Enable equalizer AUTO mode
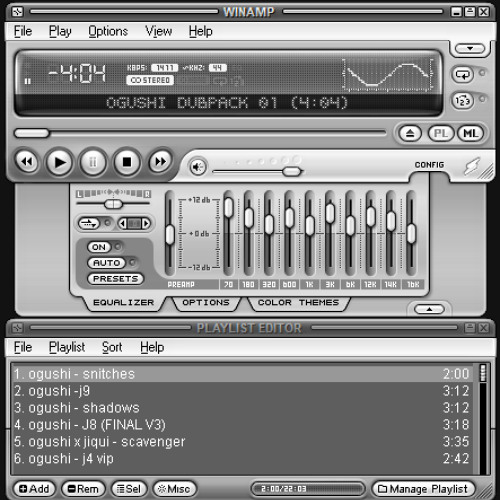 [x=106, y=263]
